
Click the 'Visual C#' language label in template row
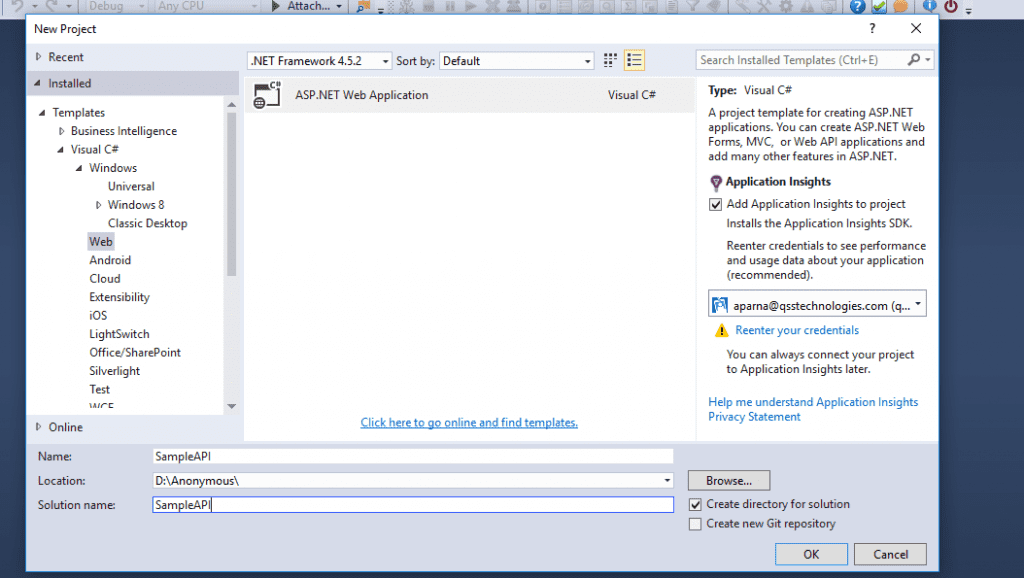pyautogui.click(x=632, y=95)
